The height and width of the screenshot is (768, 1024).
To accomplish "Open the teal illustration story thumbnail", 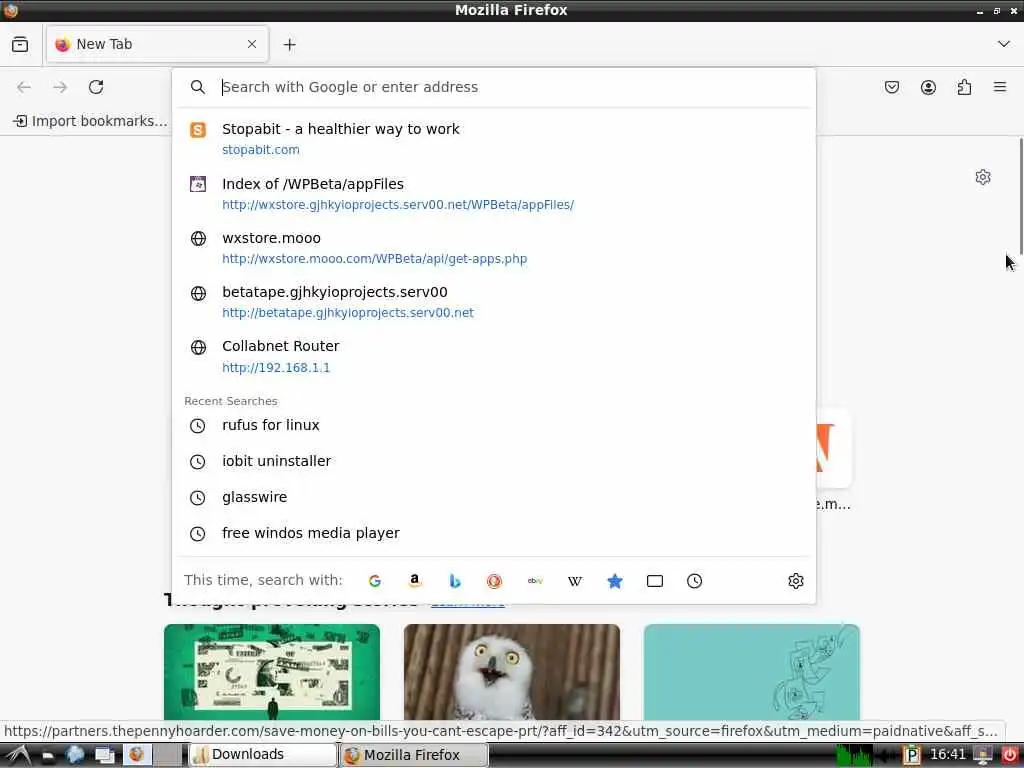I will tap(752, 672).
